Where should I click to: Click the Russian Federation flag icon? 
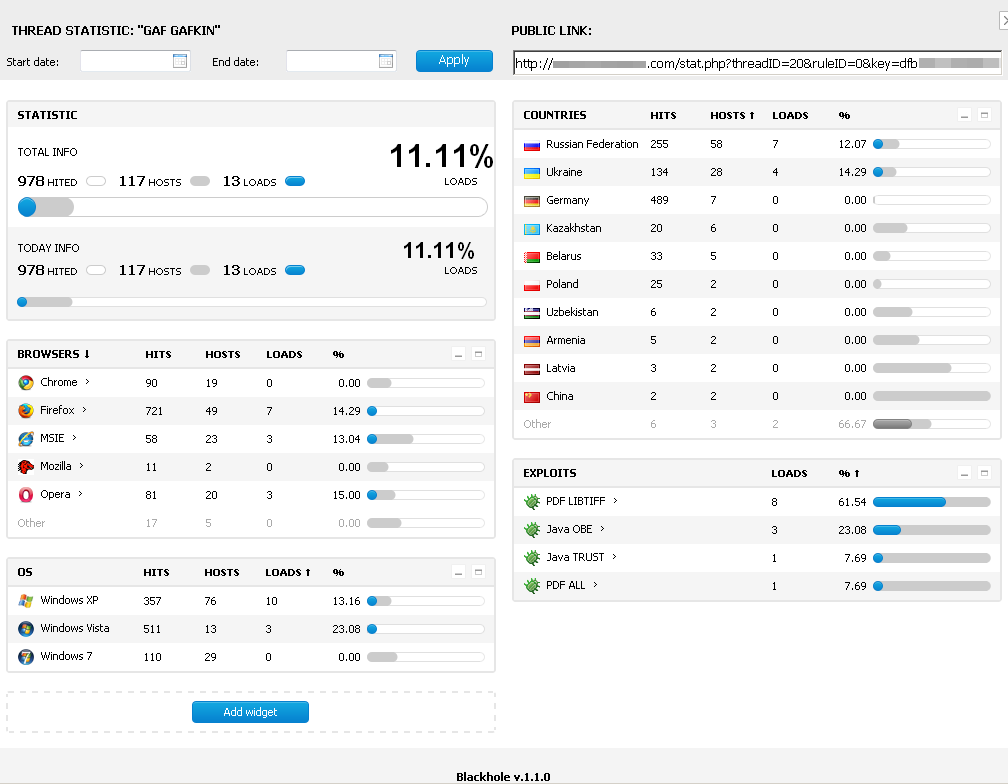(532, 145)
